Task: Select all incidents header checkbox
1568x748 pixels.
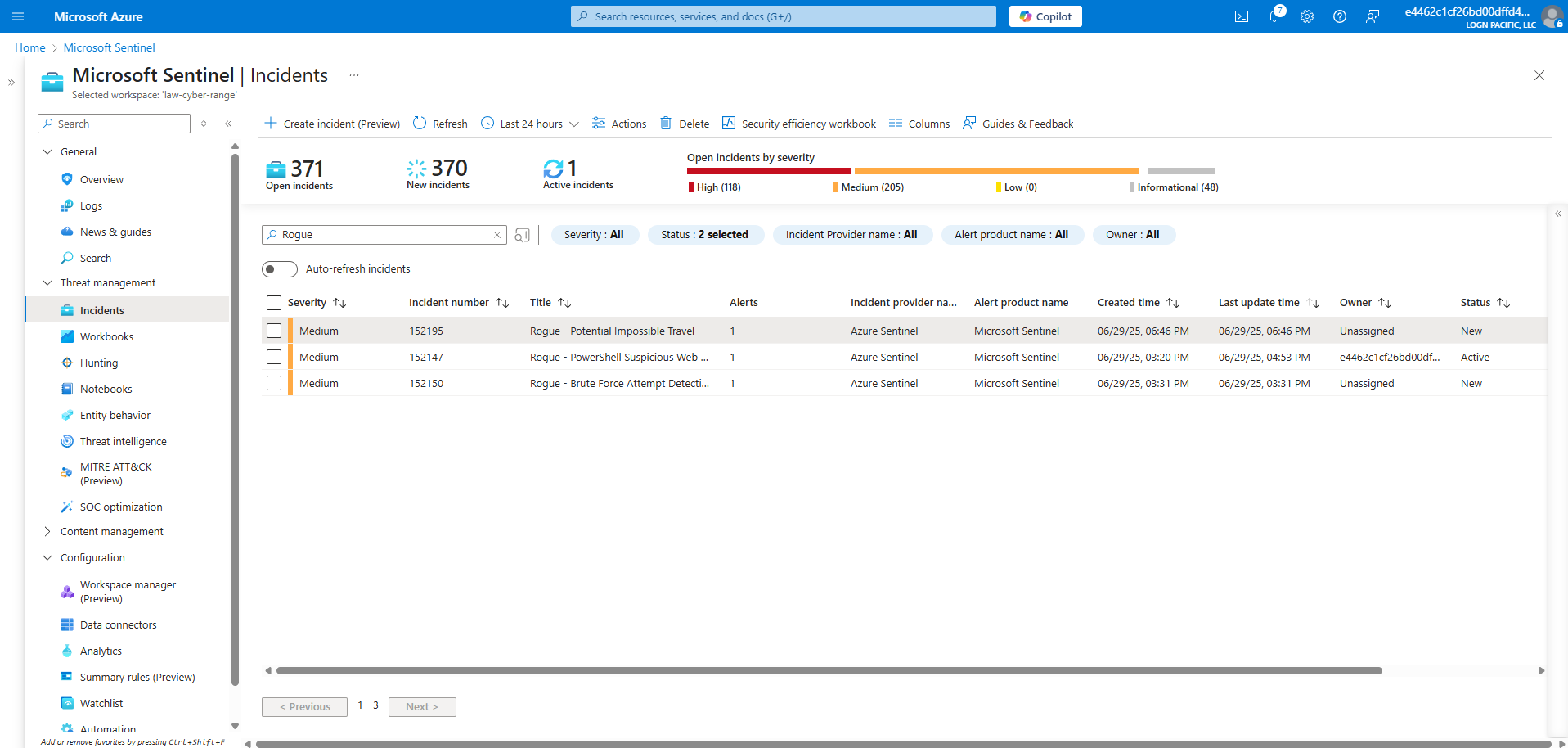Action: [274, 303]
